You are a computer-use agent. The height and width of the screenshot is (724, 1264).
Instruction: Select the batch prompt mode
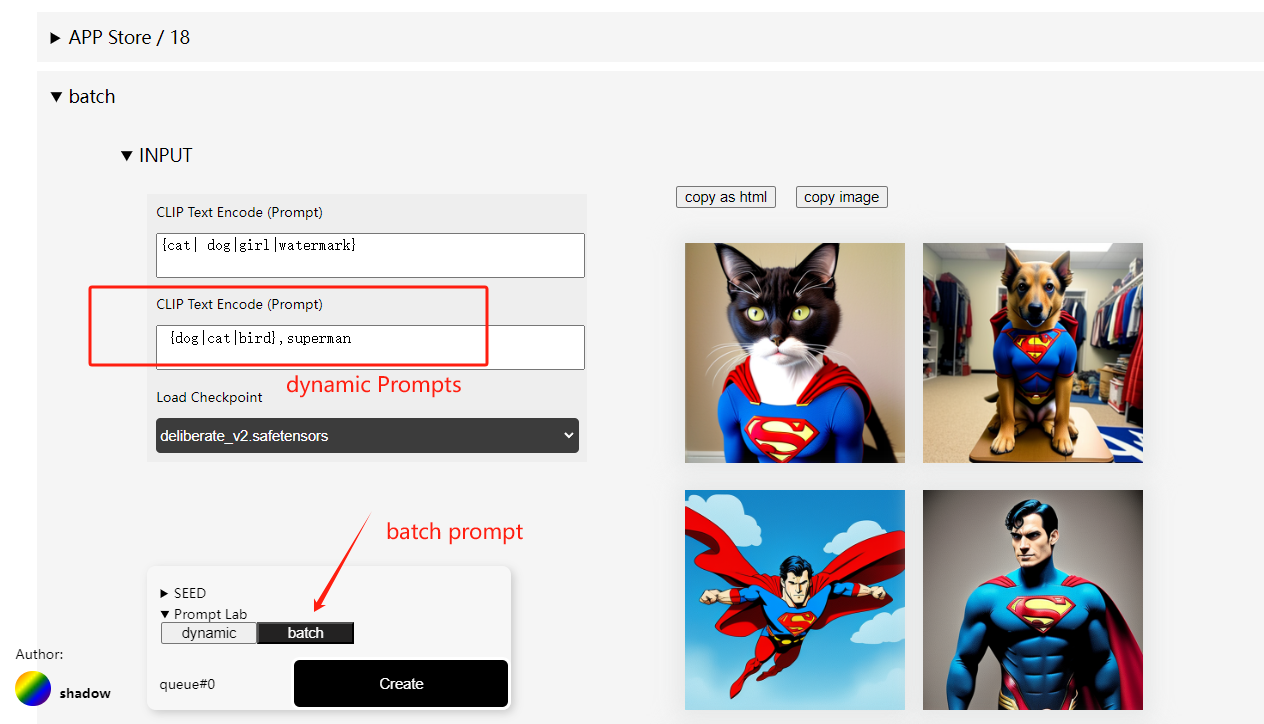tap(306, 633)
